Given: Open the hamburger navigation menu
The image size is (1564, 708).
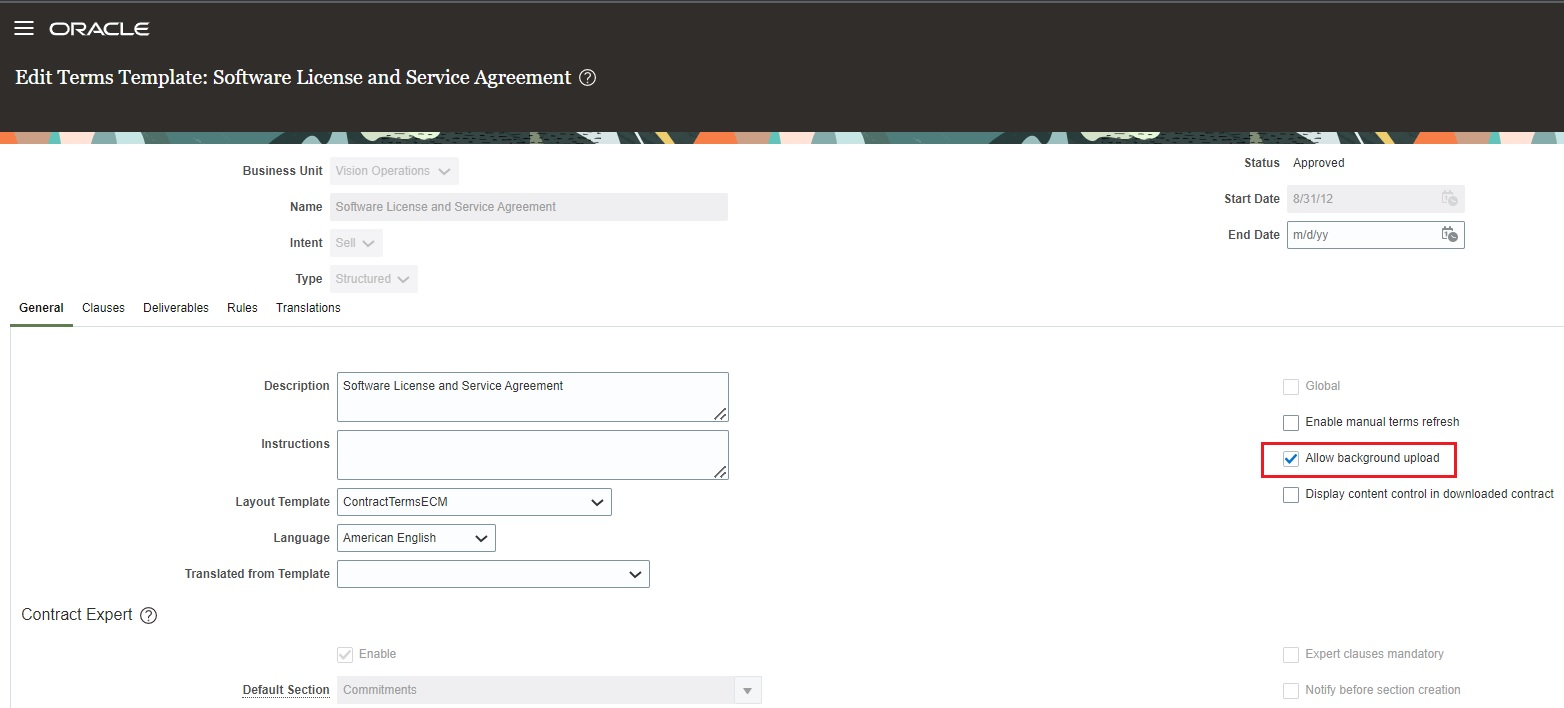Looking at the screenshot, I should (24, 29).
